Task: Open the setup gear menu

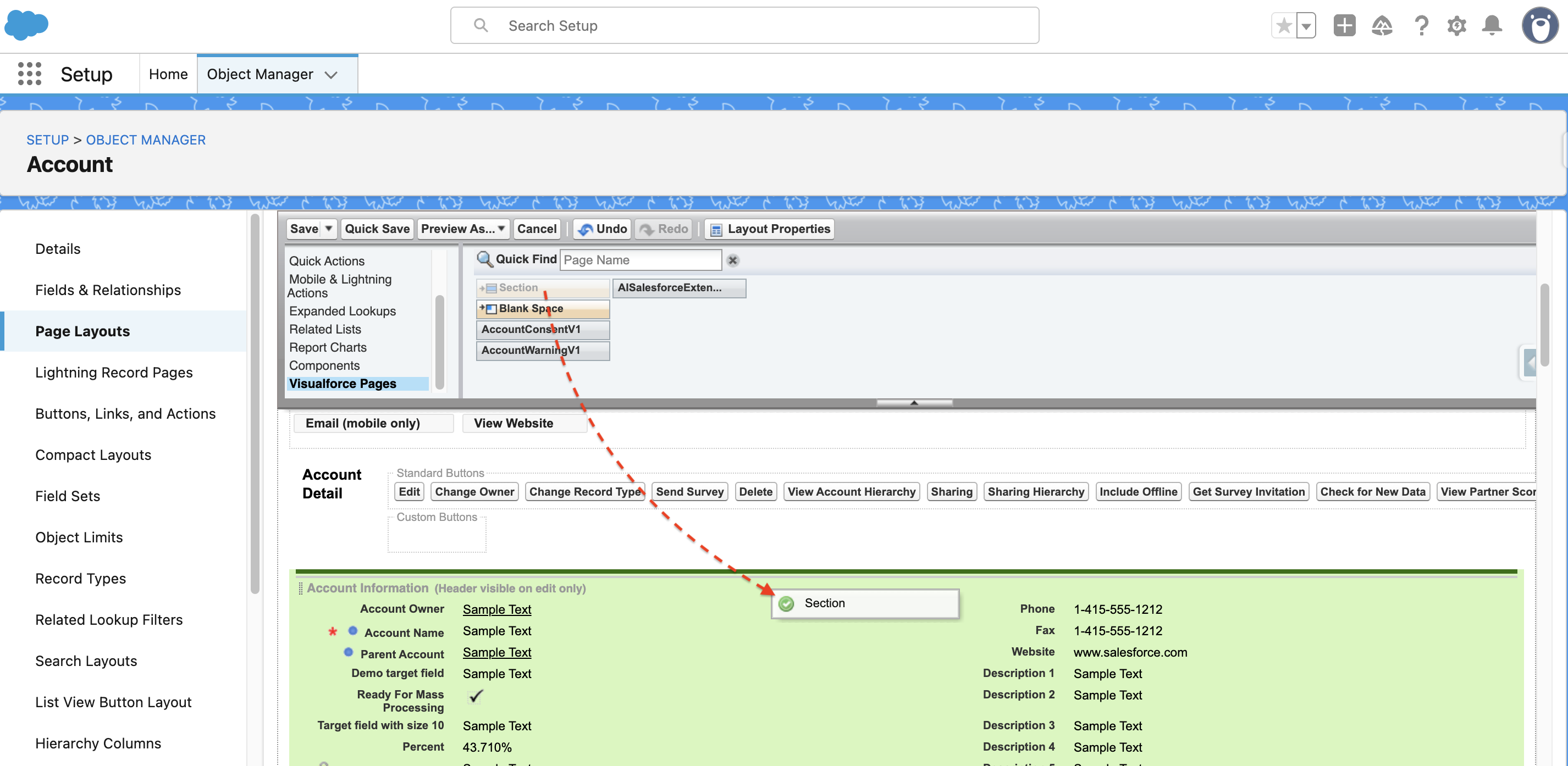Action: (x=1456, y=26)
